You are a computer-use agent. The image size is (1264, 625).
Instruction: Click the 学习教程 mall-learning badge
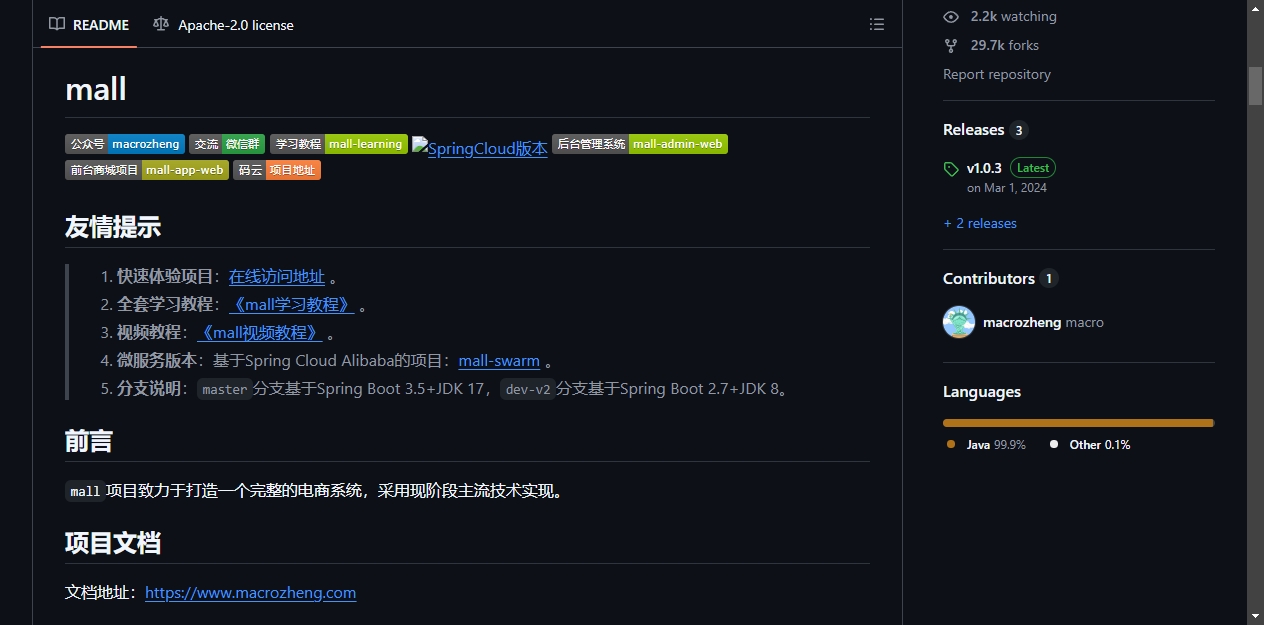tap(339, 144)
